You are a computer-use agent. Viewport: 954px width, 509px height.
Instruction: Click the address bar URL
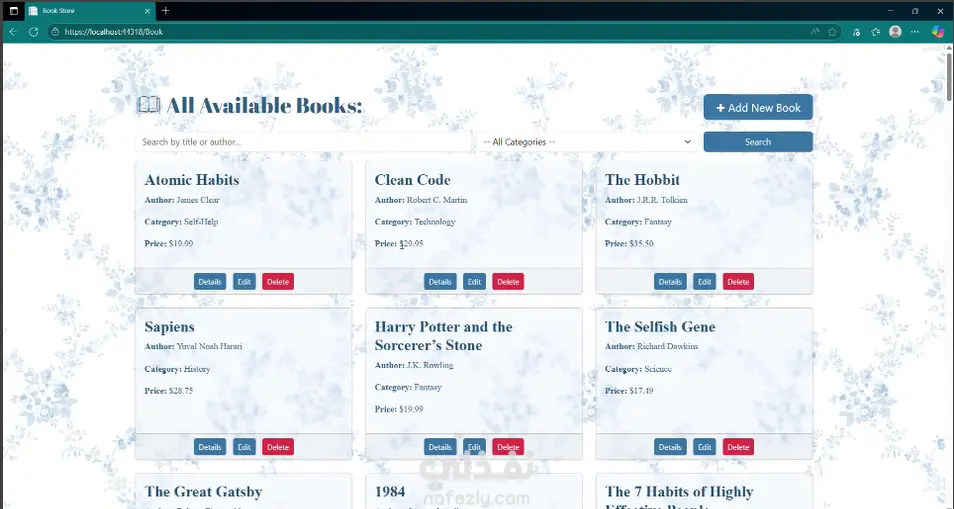click(114, 32)
